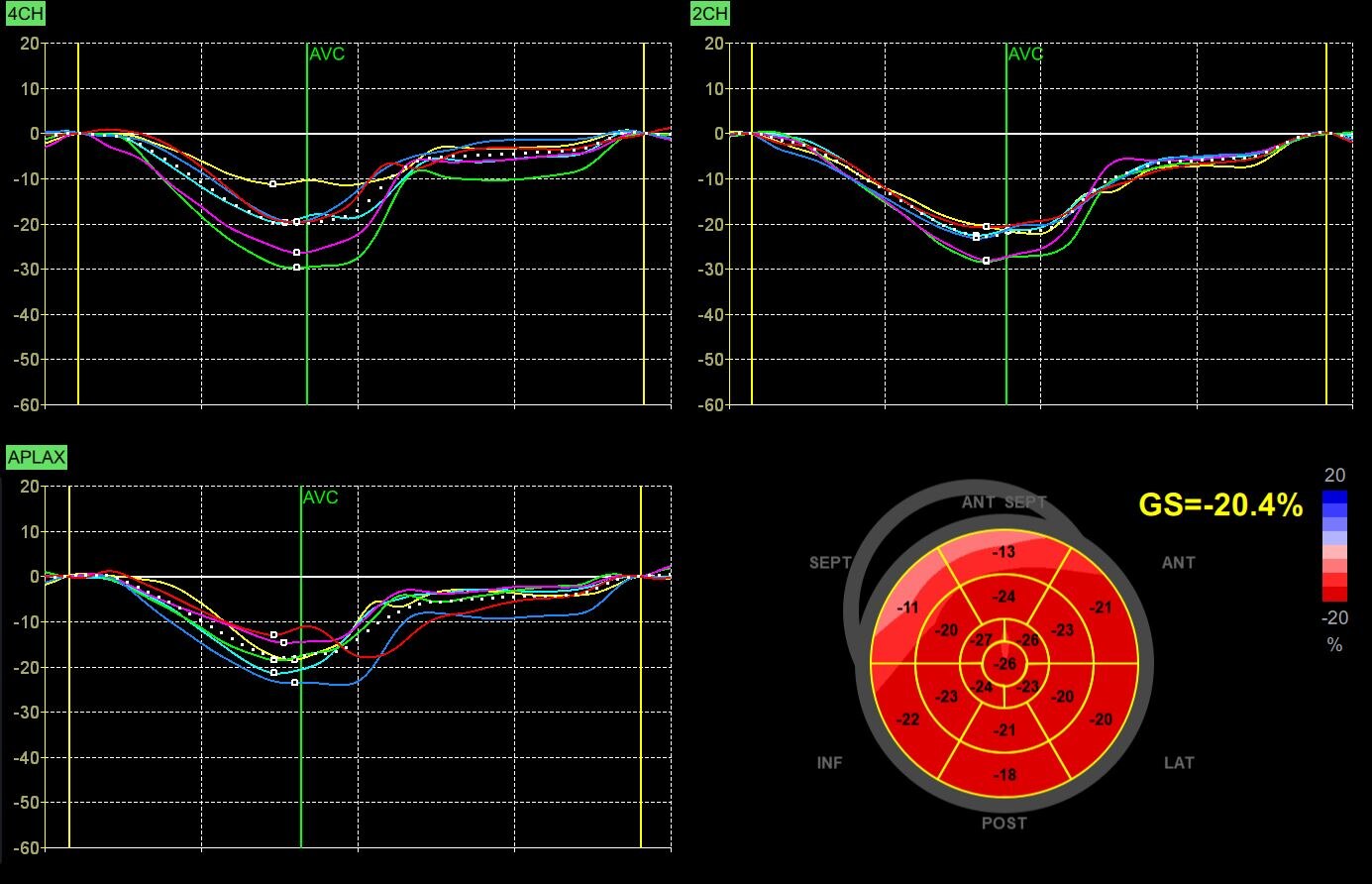Image resolution: width=1372 pixels, height=884 pixels.
Task: Select the AVC marker in the APLAX graph
Action: click(320, 497)
